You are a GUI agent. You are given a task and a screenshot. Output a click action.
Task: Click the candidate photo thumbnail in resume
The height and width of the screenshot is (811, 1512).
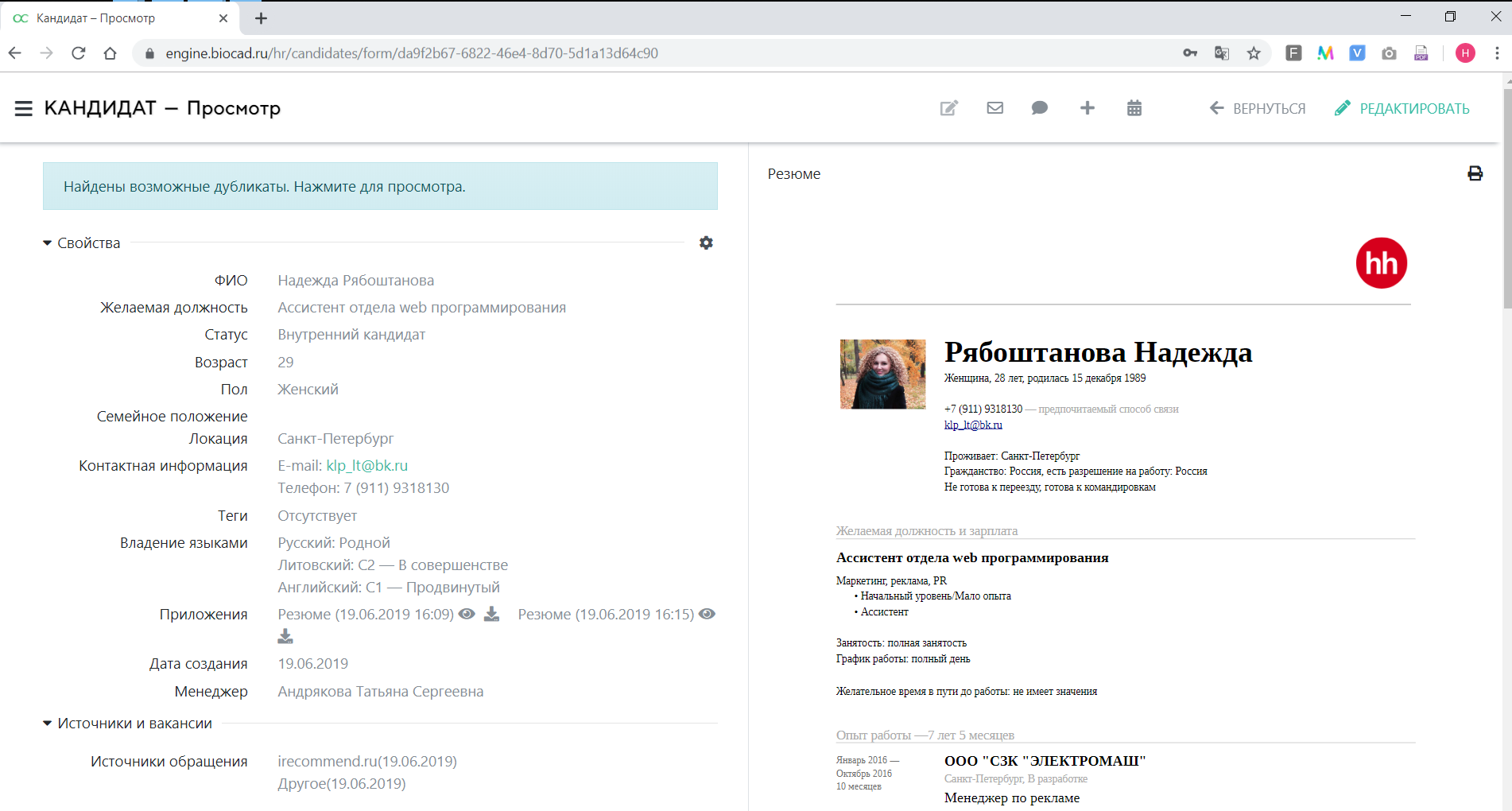882,374
